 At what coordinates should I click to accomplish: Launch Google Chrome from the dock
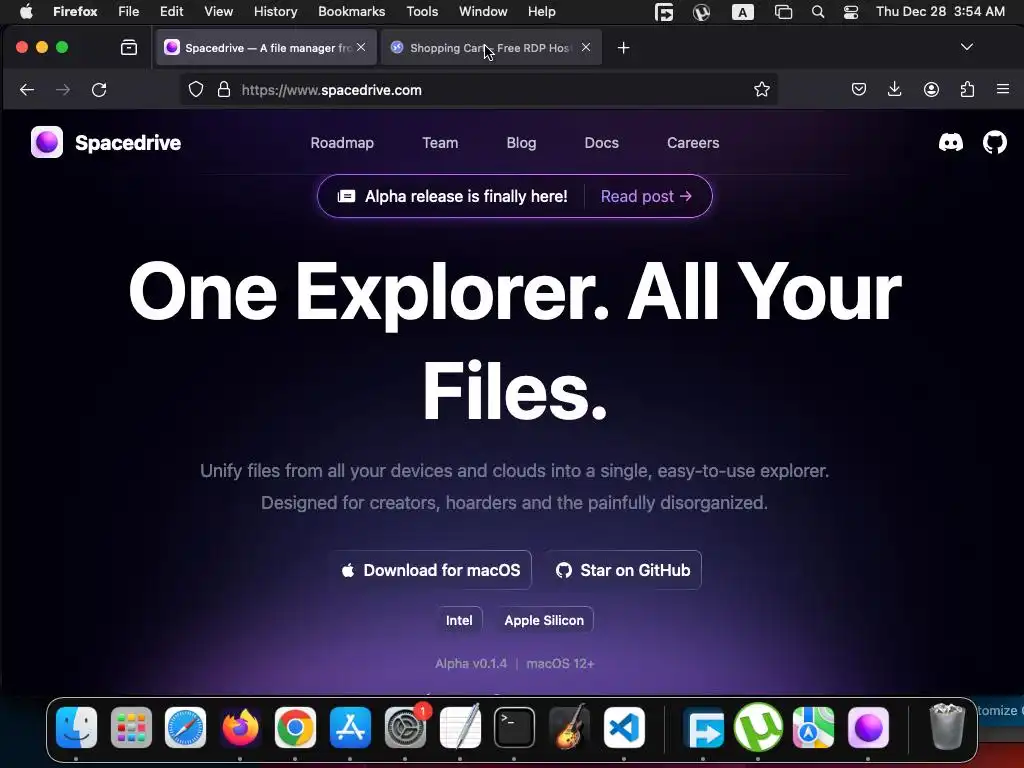(295, 728)
